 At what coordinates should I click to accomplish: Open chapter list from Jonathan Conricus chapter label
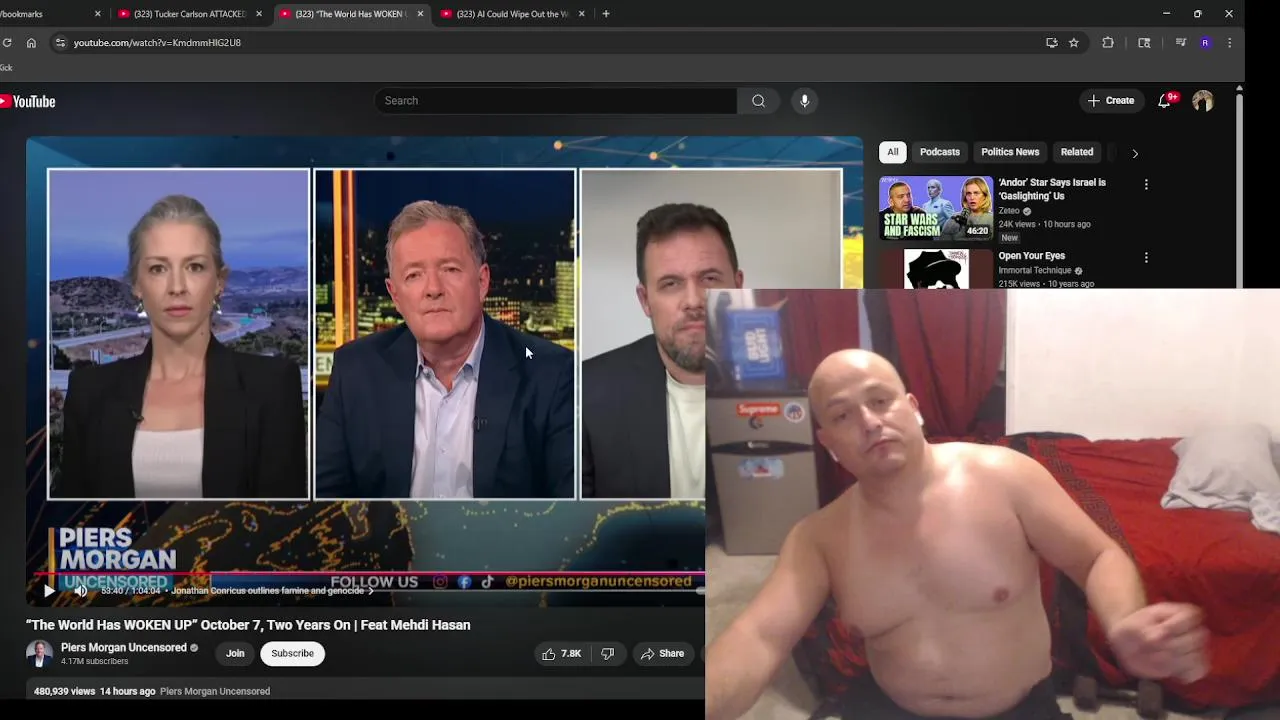[x=272, y=591]
